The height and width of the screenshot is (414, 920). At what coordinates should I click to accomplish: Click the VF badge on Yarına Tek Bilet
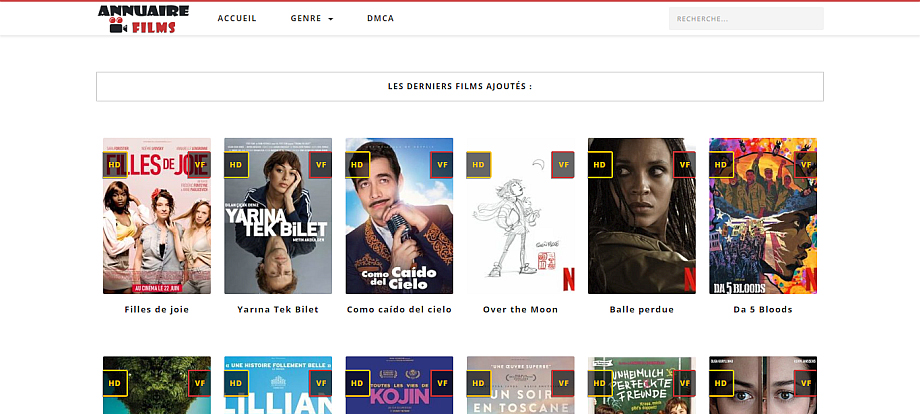point(321,165)
